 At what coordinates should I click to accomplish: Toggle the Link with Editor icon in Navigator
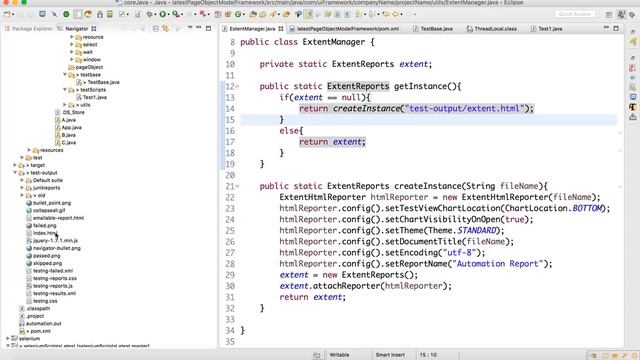pos(165,29)
